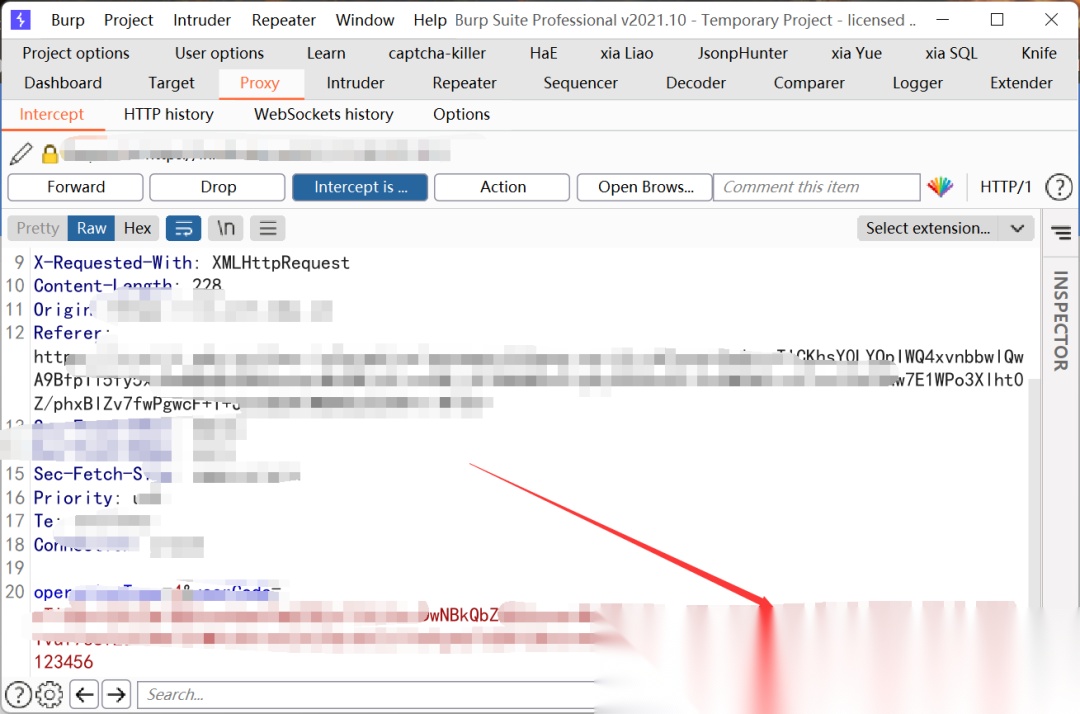This screenshot has width=1080, height=714.
Task: Switch editor to Raw view
Action: (x=92, y=228)
